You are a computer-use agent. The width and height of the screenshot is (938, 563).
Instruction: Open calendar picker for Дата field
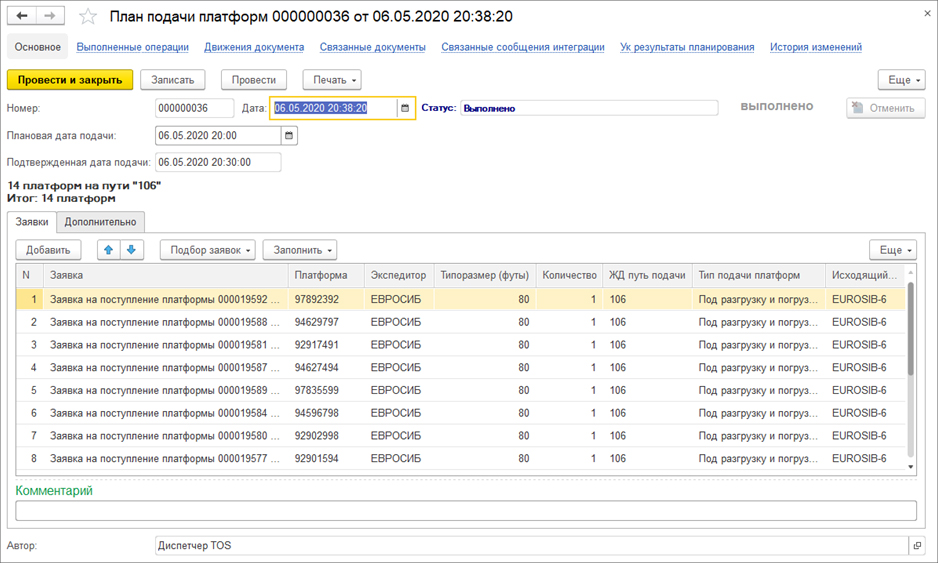click(x=405, y=108)
